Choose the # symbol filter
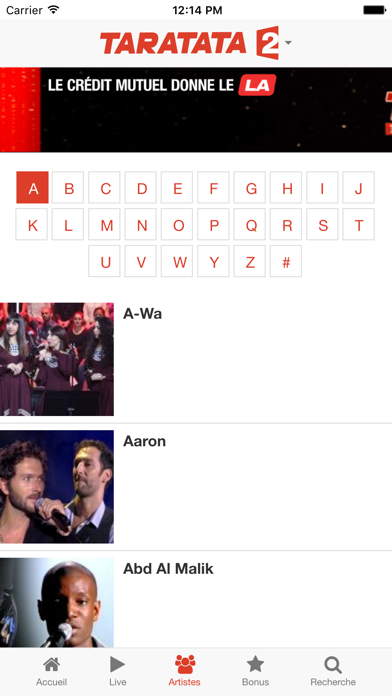392x696 pixels. [286, 261]
